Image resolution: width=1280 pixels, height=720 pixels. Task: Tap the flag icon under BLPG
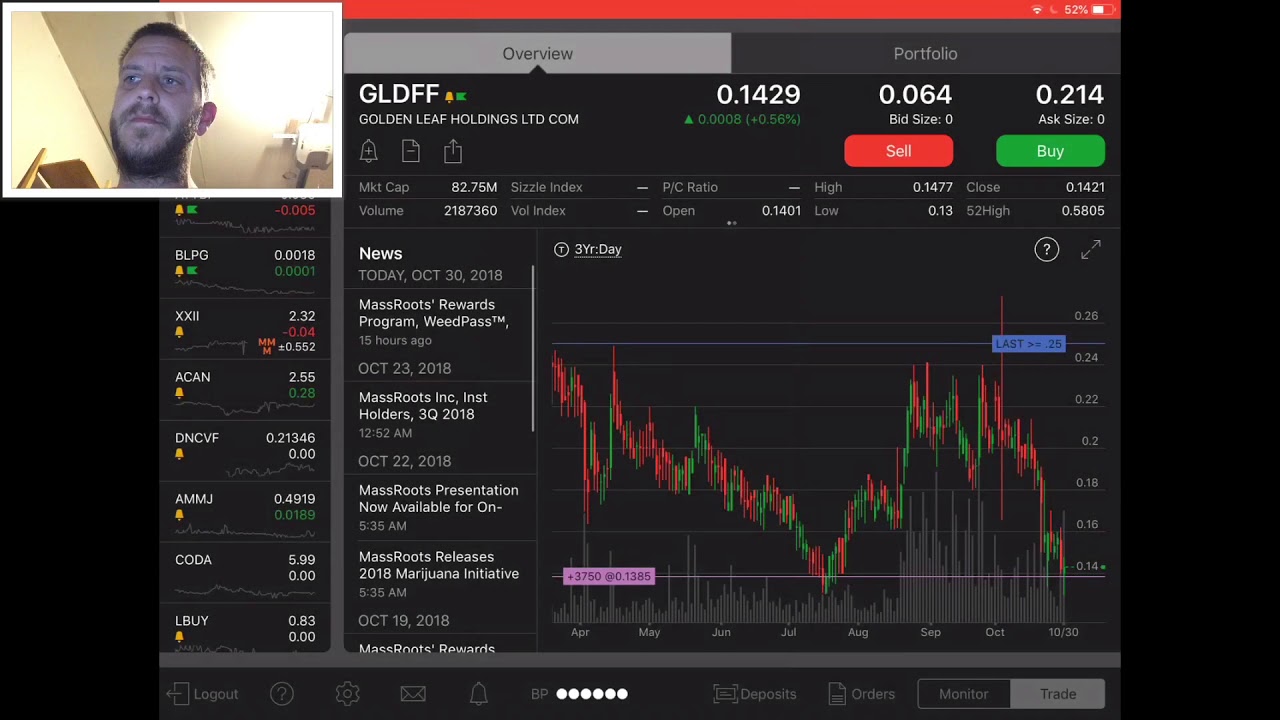(x=191, y=271)
